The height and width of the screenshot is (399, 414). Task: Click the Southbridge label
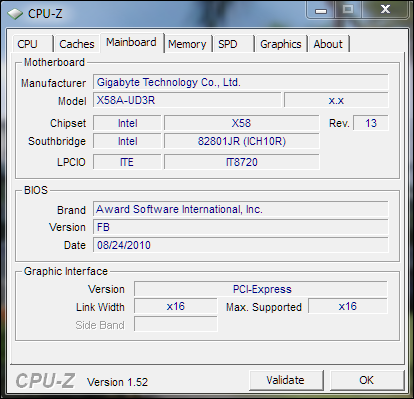click(x=57, y=141)
